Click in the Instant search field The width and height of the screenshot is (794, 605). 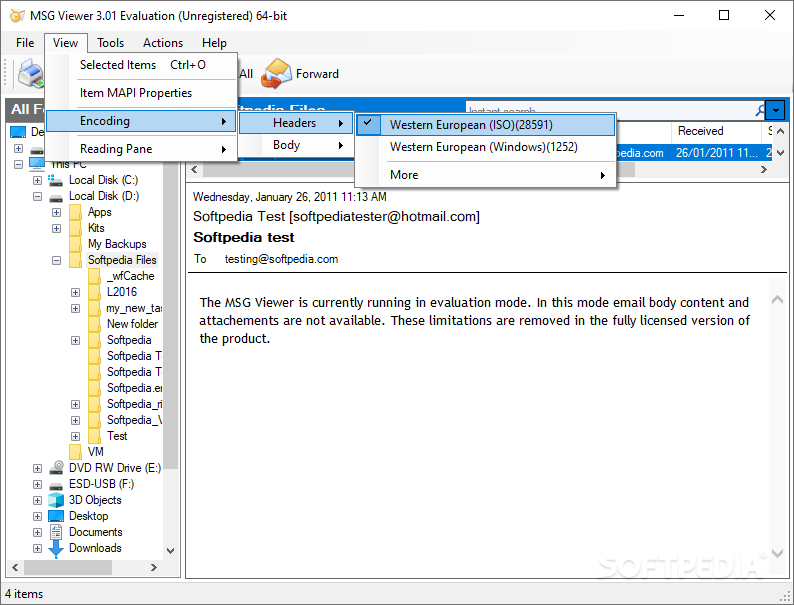pyautogui.click(x=609, y=109)
